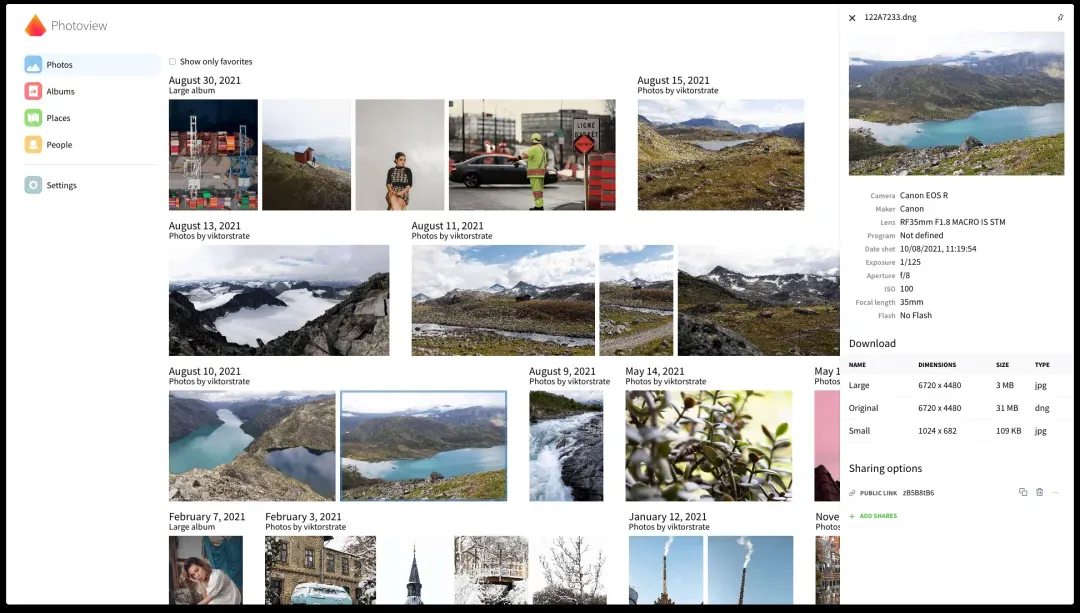Click the large preview image in sidebar
The height and width of the screenshot is (613, 1080).
(x=956, y=103)
